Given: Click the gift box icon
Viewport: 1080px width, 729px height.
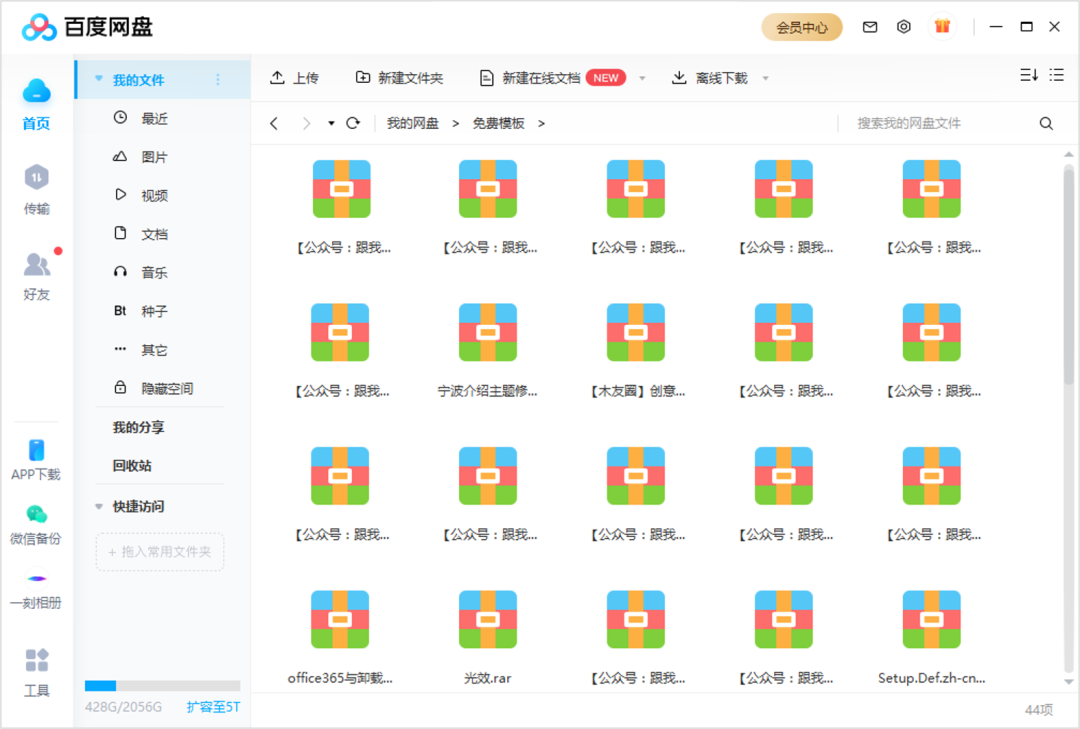Looking at the screenshot, I should pyautogui.click(x=942, y=27).
